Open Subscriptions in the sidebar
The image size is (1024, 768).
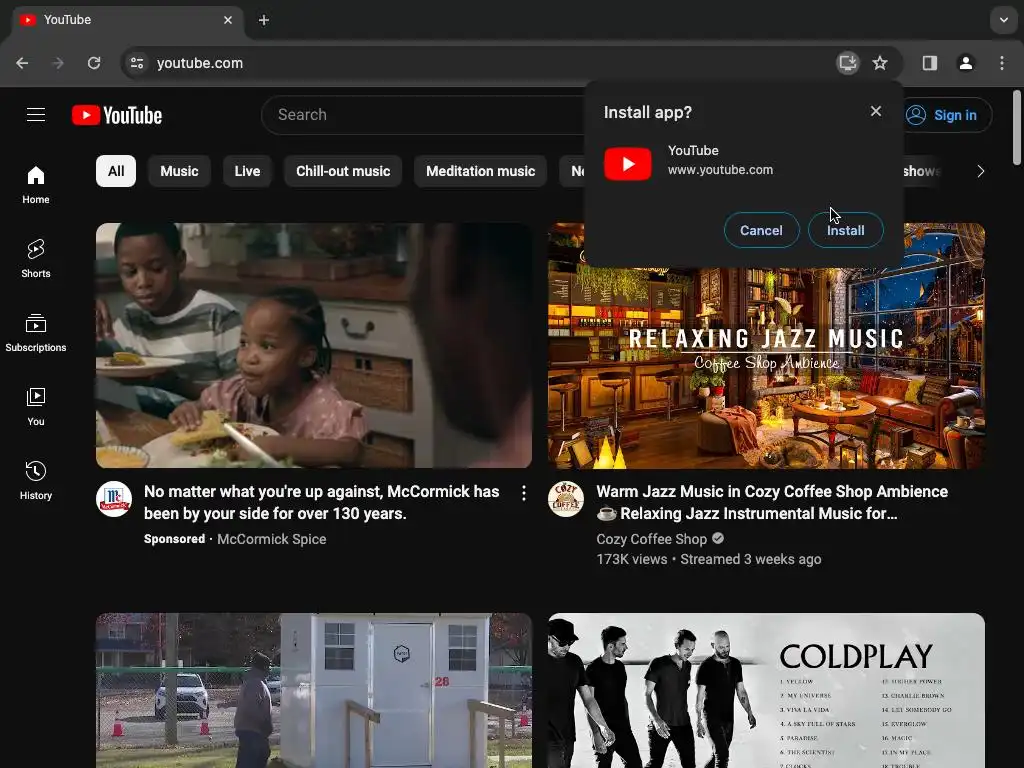coord(36,332)
